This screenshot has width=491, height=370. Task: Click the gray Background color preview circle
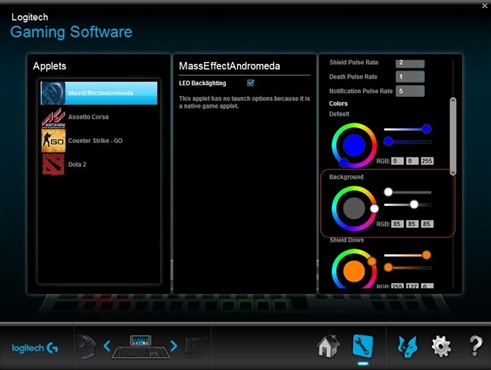point(354,208)
